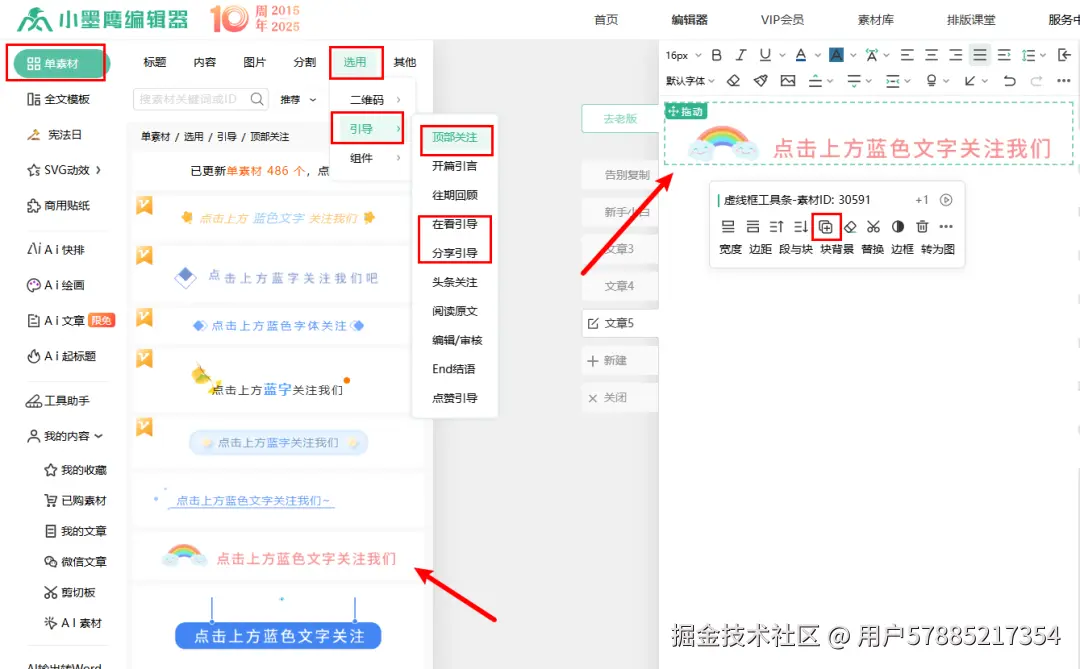Click the 块背景 label button
This screenshot has height=669, width=1080.
837,249
